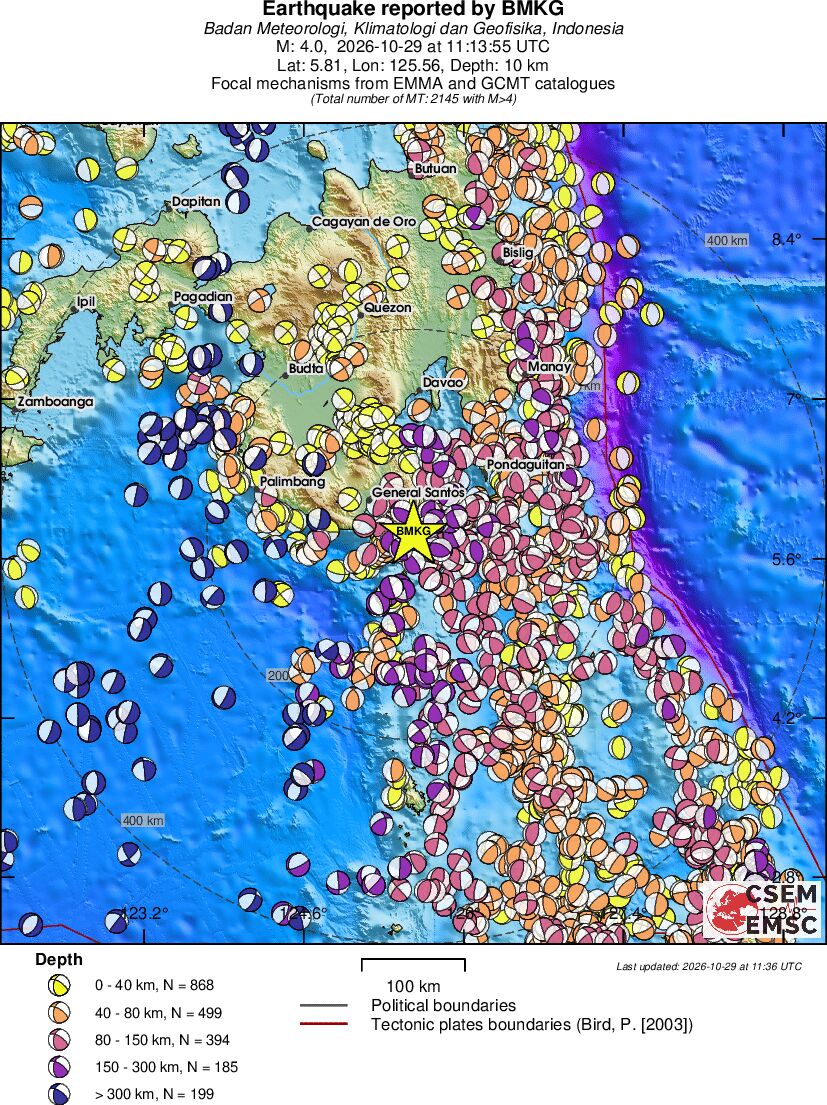Screen dimensions: 827x1105
Task: Select the dark blue > 300 km depth symbol
Action: (59, 1094)
